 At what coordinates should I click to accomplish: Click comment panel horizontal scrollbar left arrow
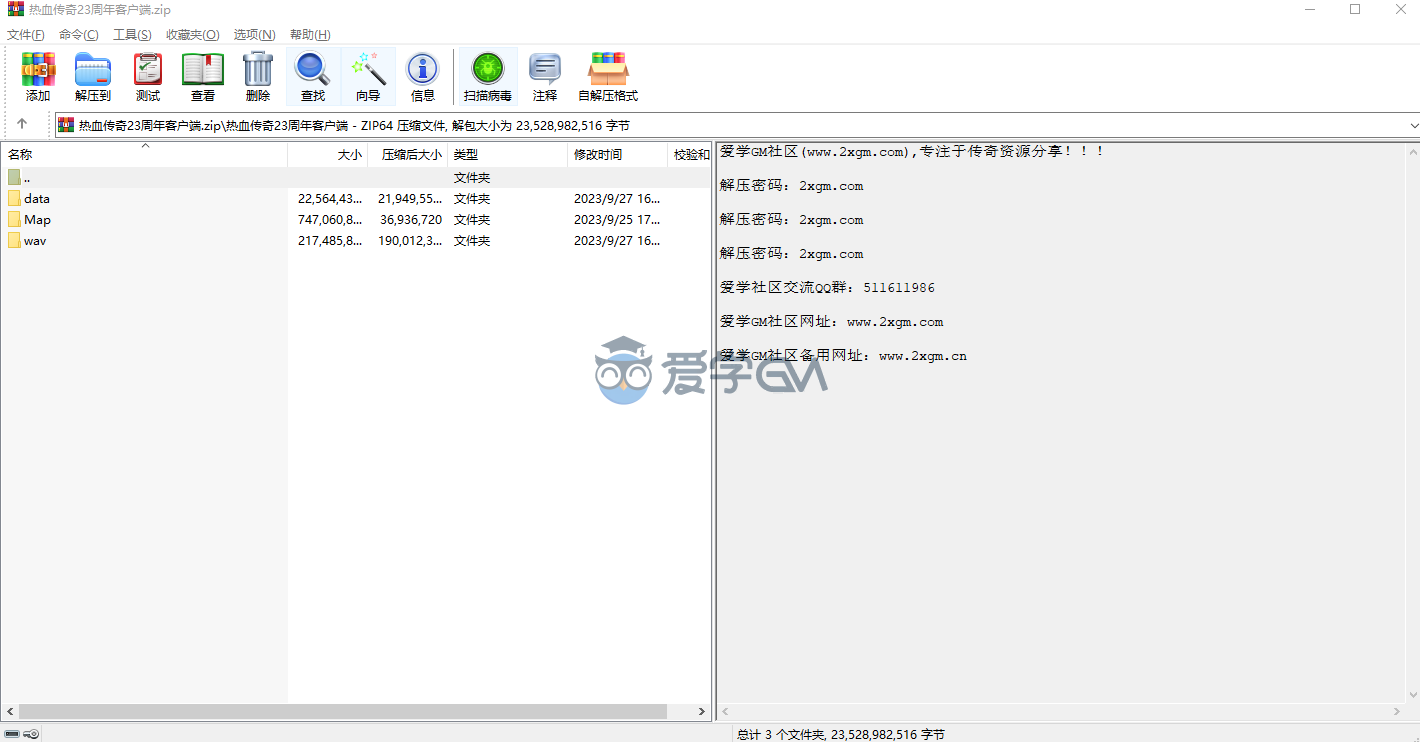point(725,711)
